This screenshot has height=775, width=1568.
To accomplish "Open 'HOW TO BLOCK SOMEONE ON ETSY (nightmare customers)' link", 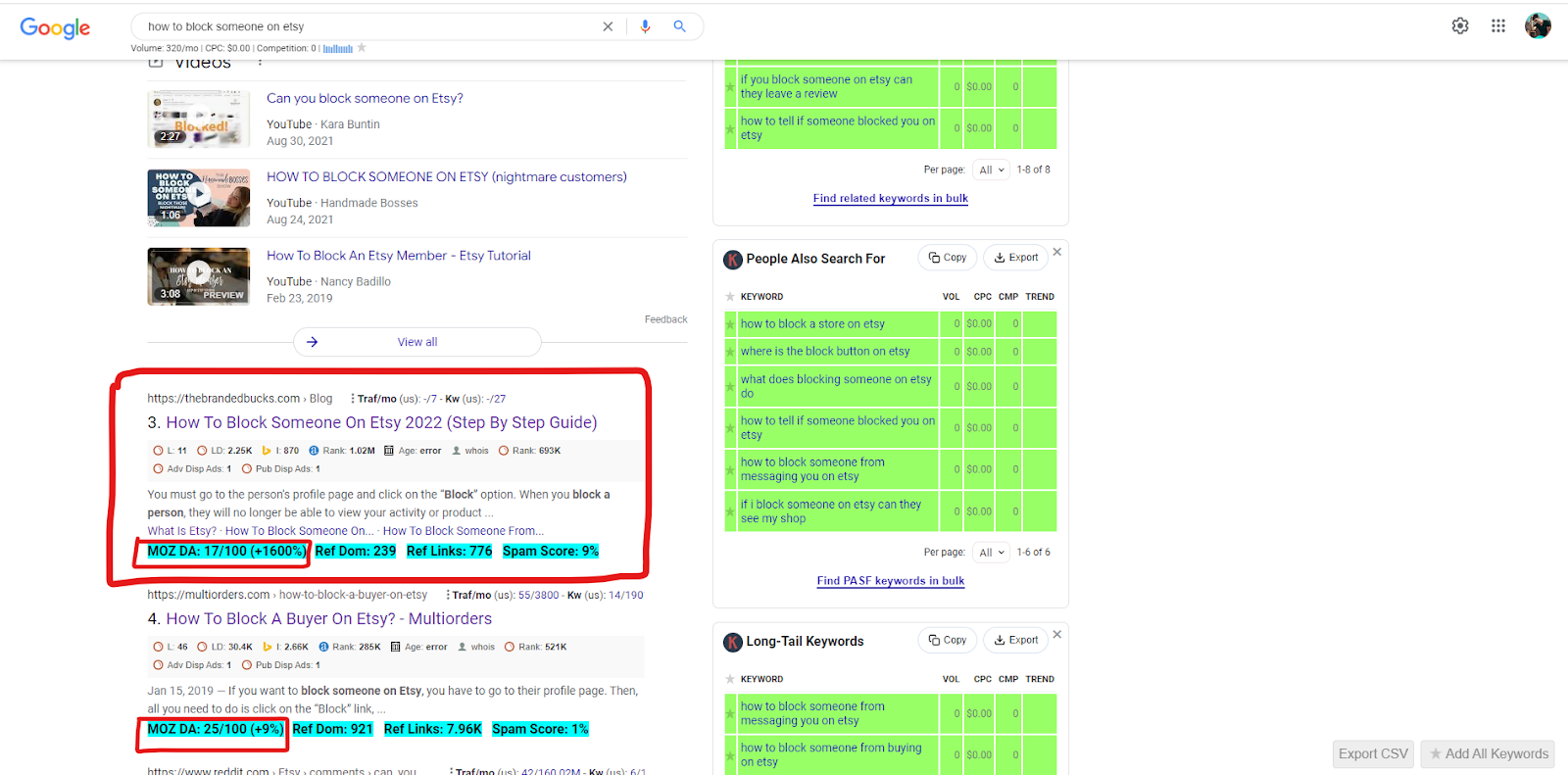I will (447, 176).
